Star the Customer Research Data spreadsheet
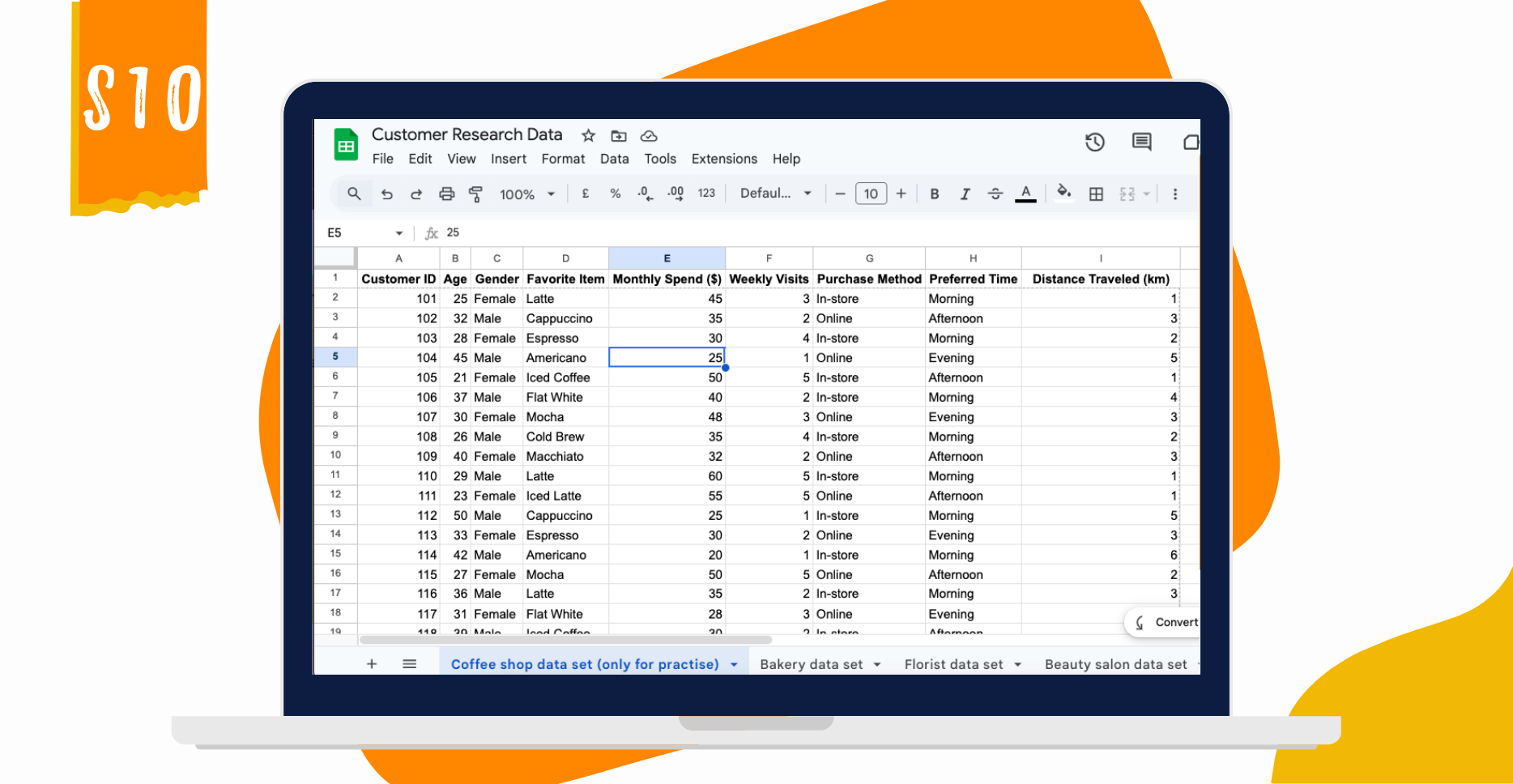 (587, 135)
